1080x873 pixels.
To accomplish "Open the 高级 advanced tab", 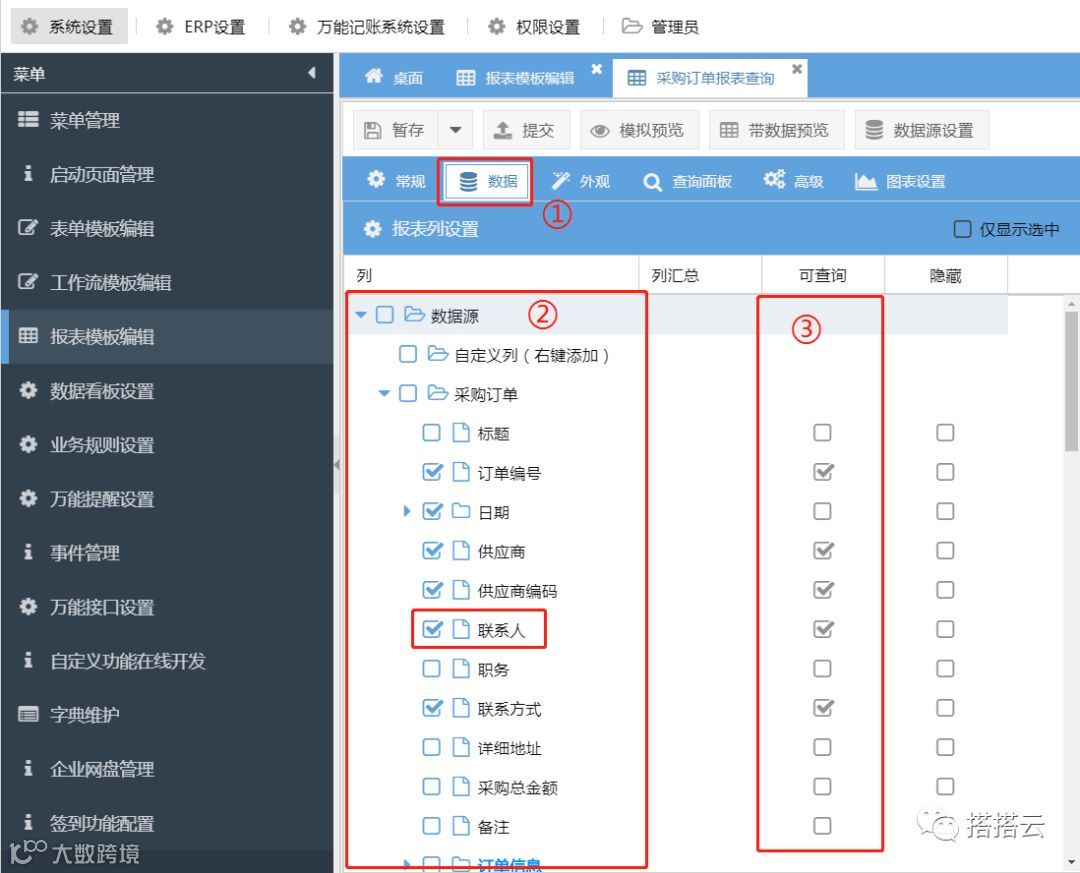I will pyautogui.click(x=793, y=181).
